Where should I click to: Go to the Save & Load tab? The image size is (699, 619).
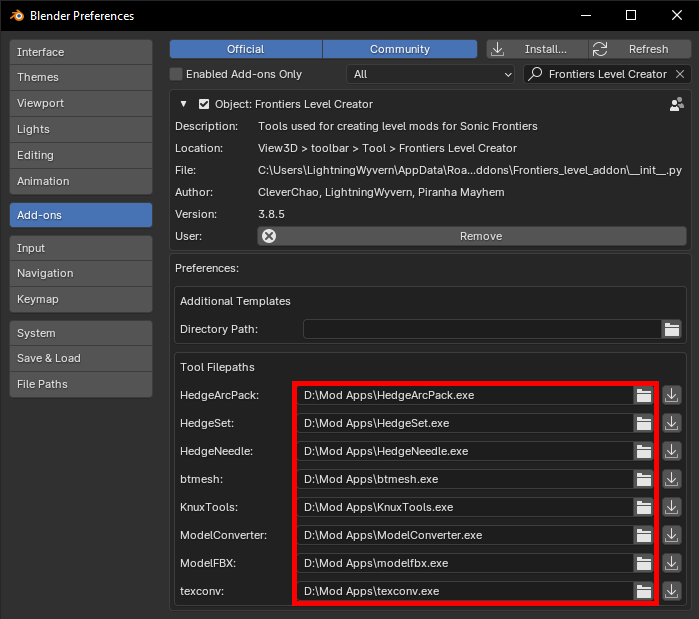click(81, 359)
